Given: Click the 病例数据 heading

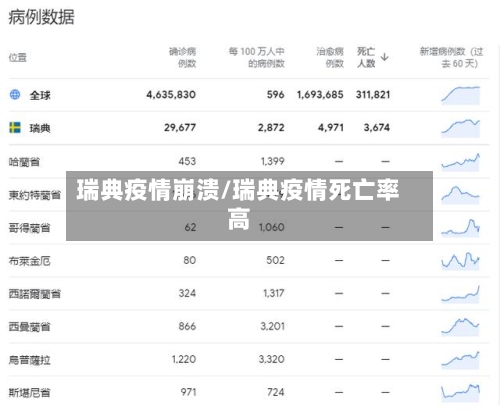Looking at the screenshot, I should pos(41,17).
